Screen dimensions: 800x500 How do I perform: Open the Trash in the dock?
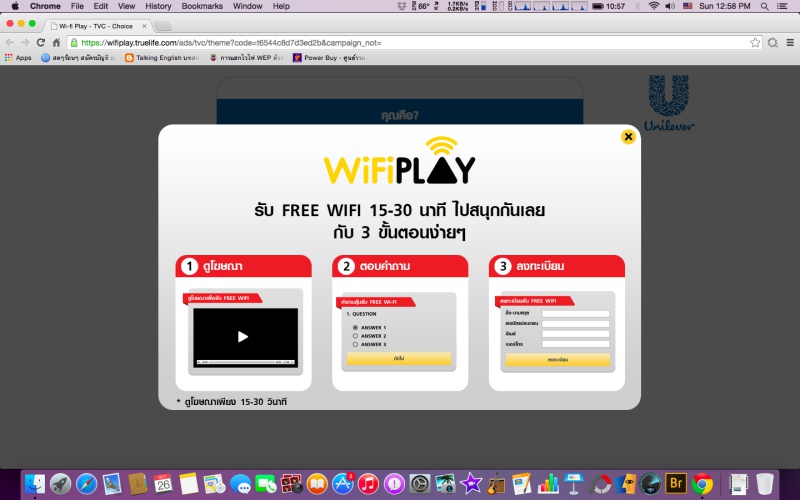pyautogui.click(x=764, y=484)
